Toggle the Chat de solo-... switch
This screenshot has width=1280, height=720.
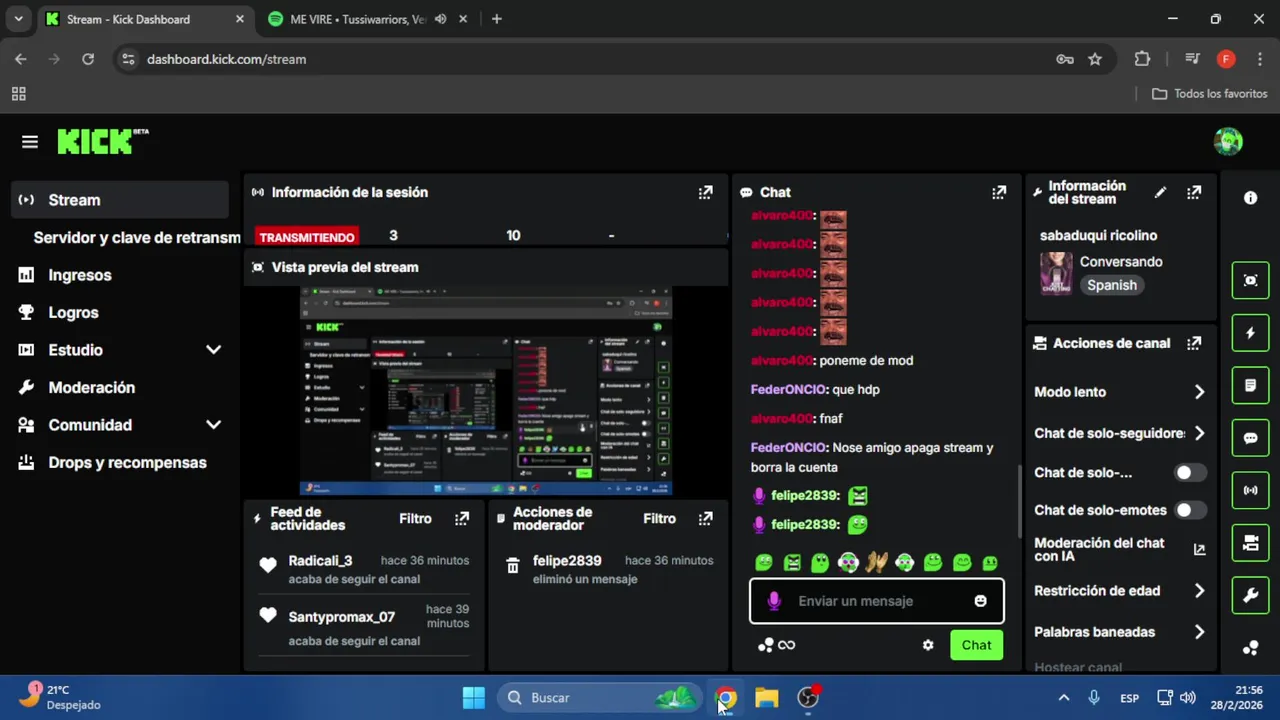tap(1190, 472)
